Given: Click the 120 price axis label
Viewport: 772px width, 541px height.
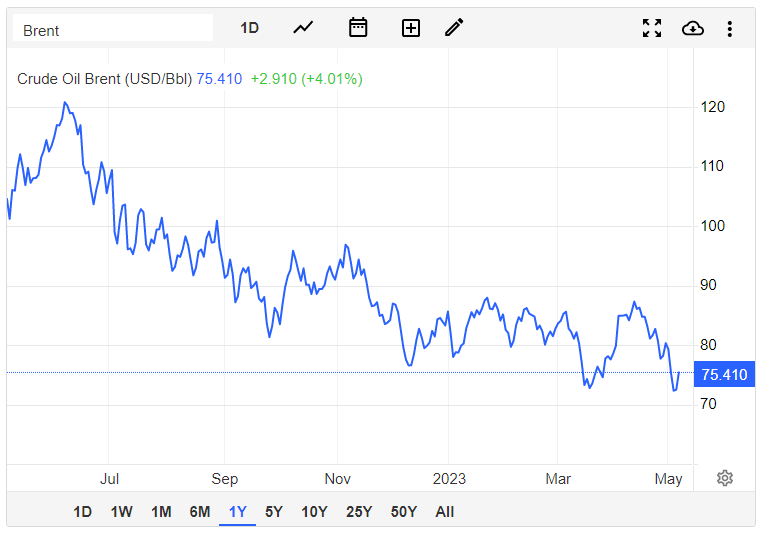Looking at the screenshot, I should pos(712,107).
